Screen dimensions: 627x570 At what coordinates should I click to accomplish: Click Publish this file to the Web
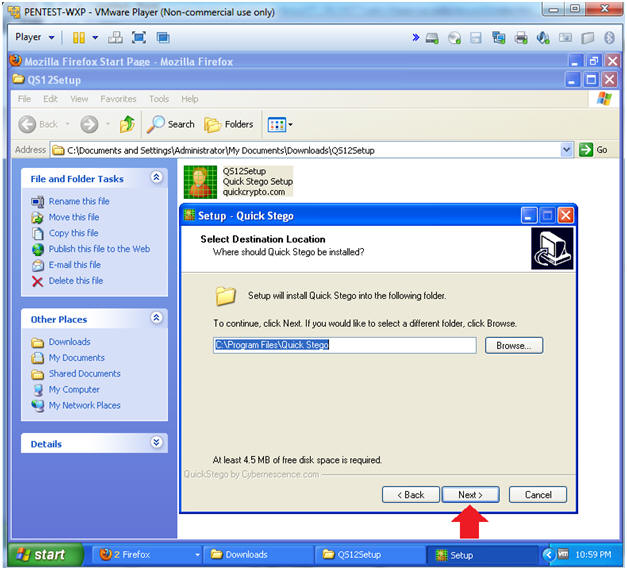99,249
